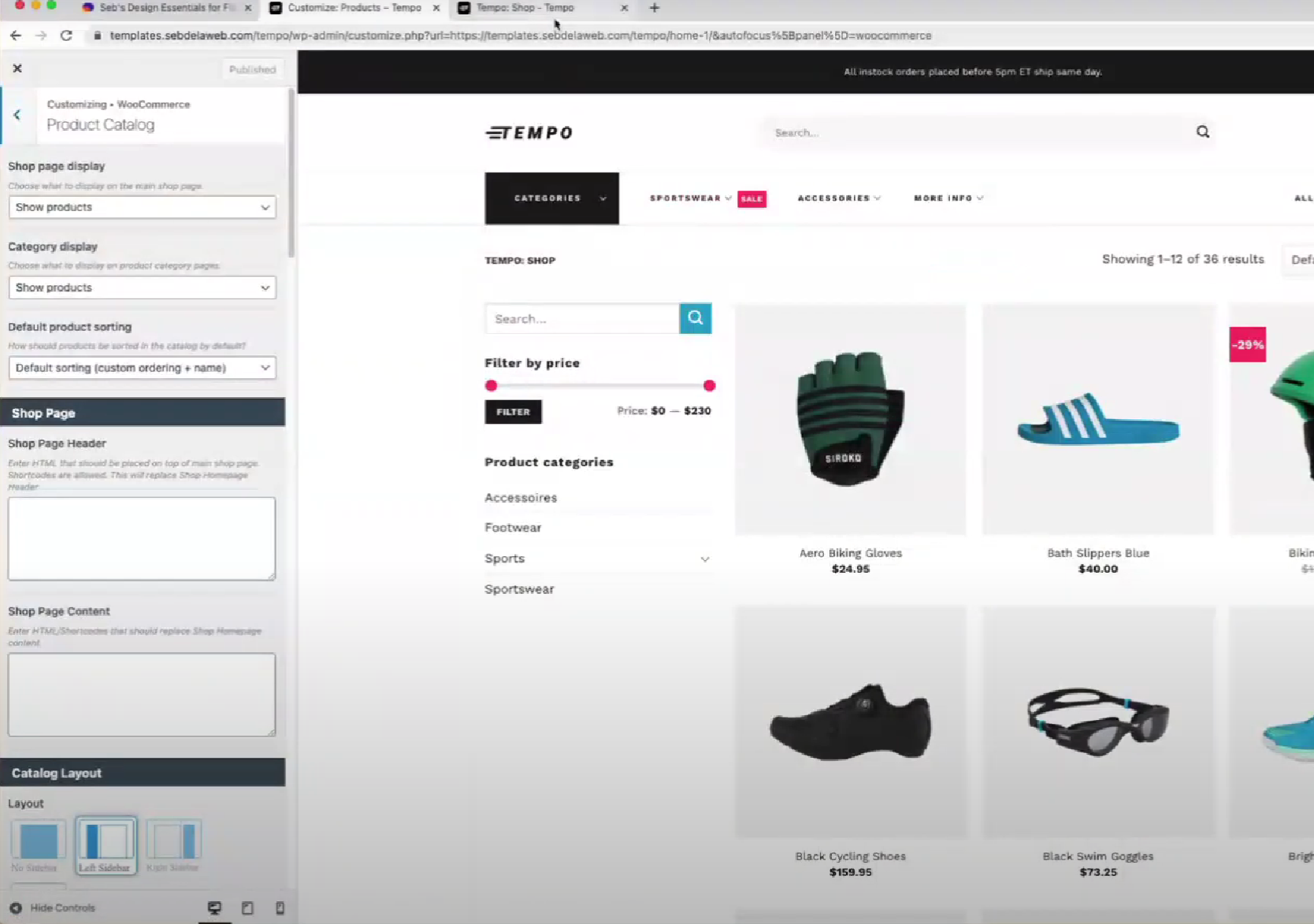This screenshot has width=1314, height=924.
Task: Close the customizer with the X icon
Action: coord(17,69)
